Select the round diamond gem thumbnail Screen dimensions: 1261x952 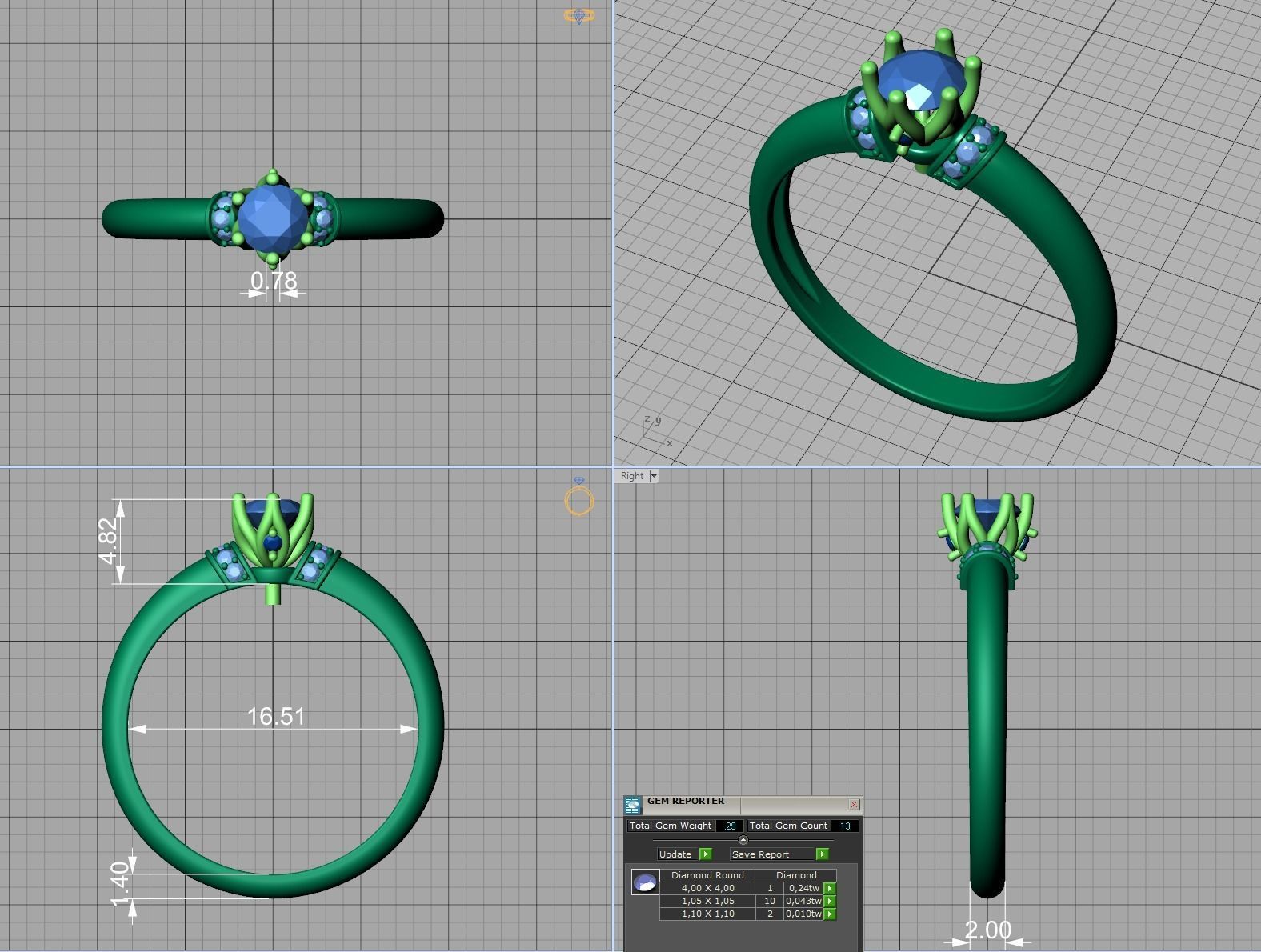pos(645,882)
